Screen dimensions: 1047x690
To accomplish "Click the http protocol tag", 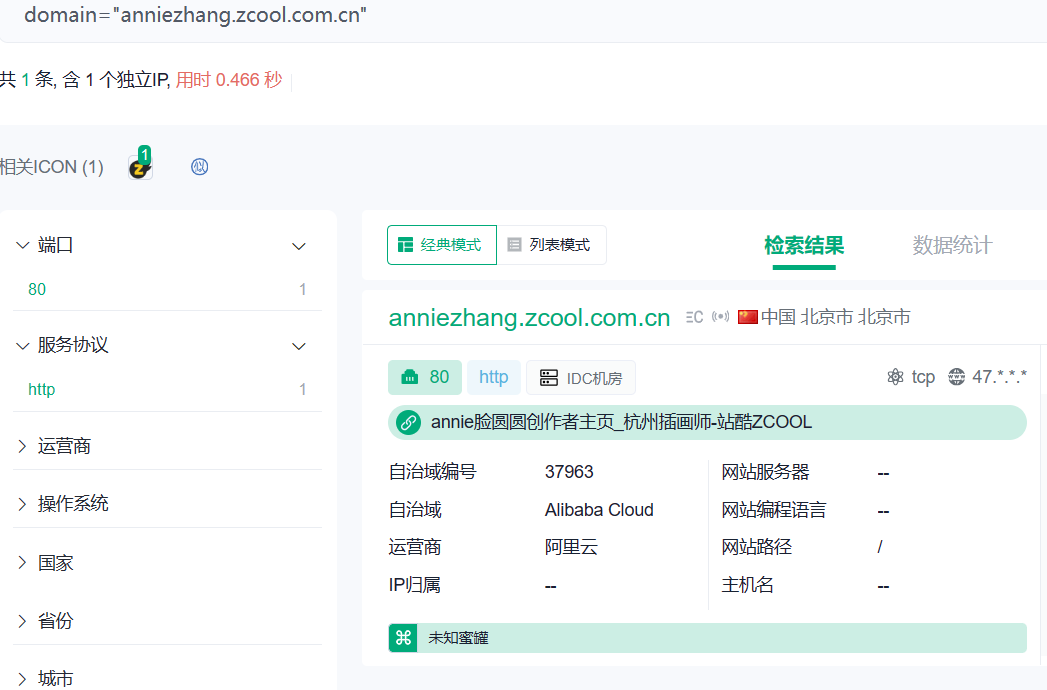I will tap(493, 377).
